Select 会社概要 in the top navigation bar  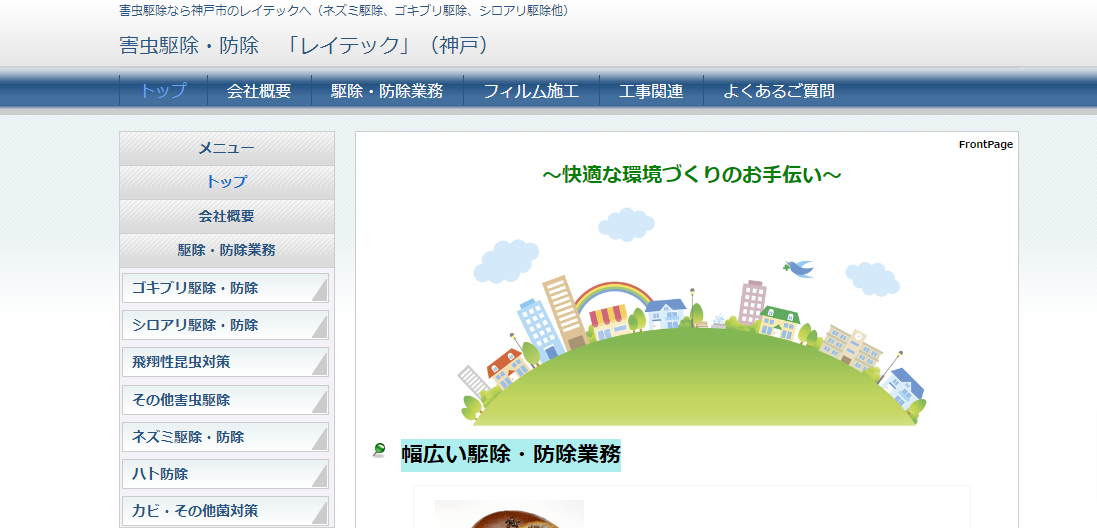click(259, 91)
